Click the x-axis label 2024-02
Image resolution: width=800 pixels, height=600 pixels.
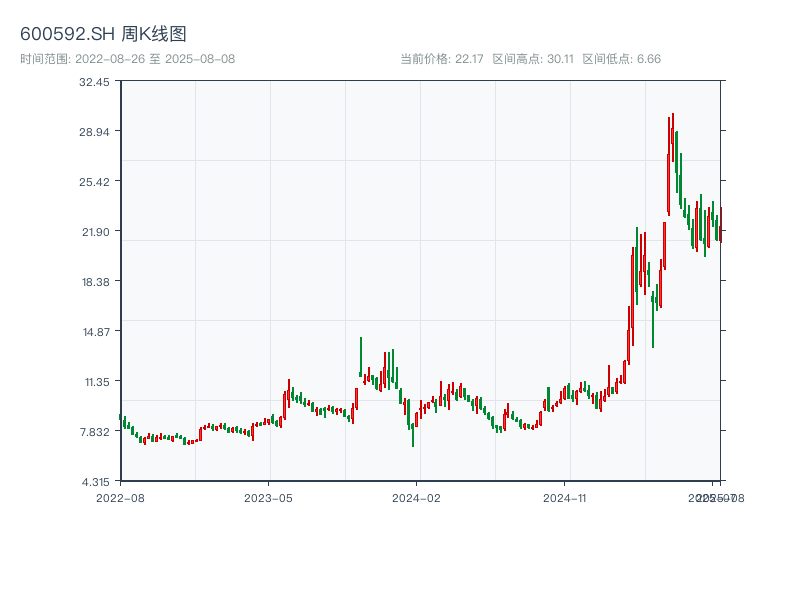[416, 498]
